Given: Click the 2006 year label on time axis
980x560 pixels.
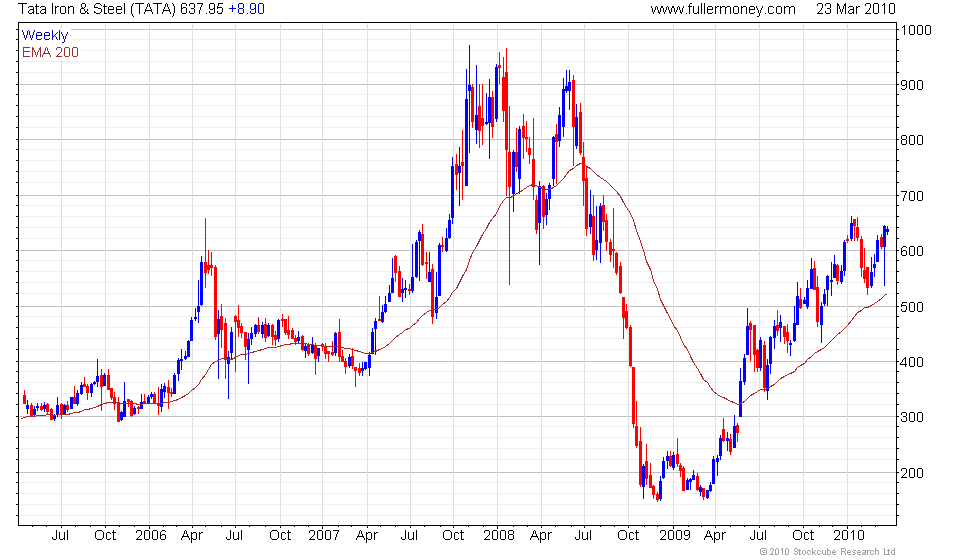Looking at the screenshot, I should point(151,536).
